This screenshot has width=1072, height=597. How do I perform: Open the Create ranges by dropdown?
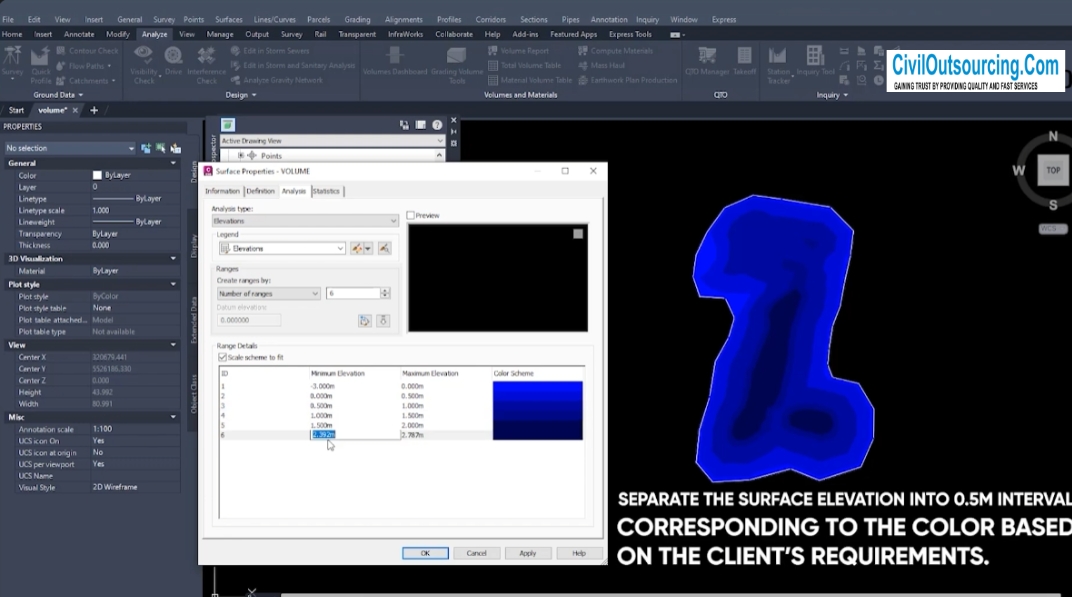click(268, 293)
